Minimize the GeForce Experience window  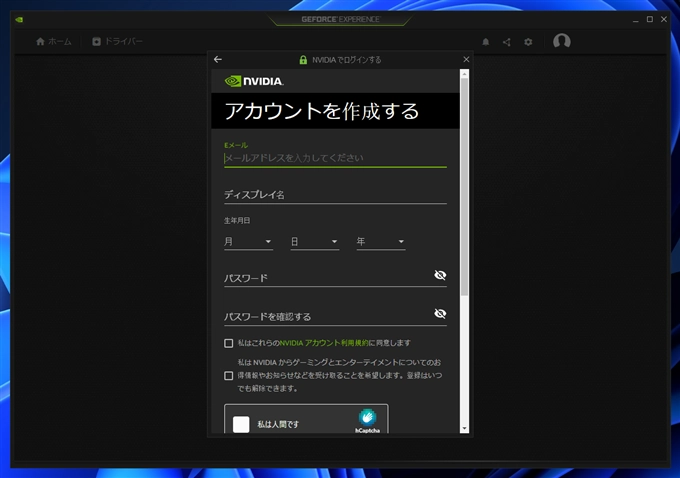click(636, 20)
